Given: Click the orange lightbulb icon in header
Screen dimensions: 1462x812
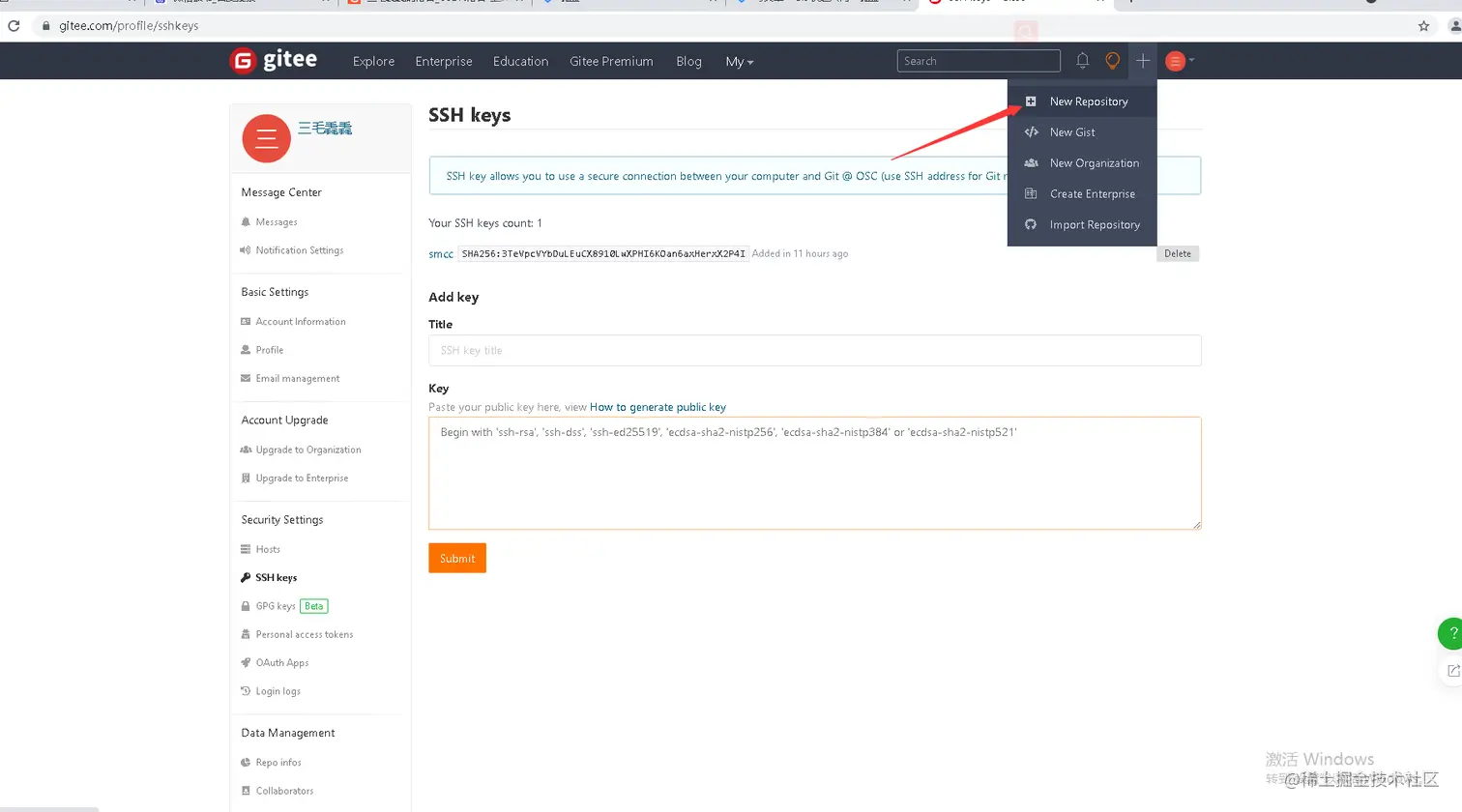Looking at the screenshot, I should click(1113, 61).
